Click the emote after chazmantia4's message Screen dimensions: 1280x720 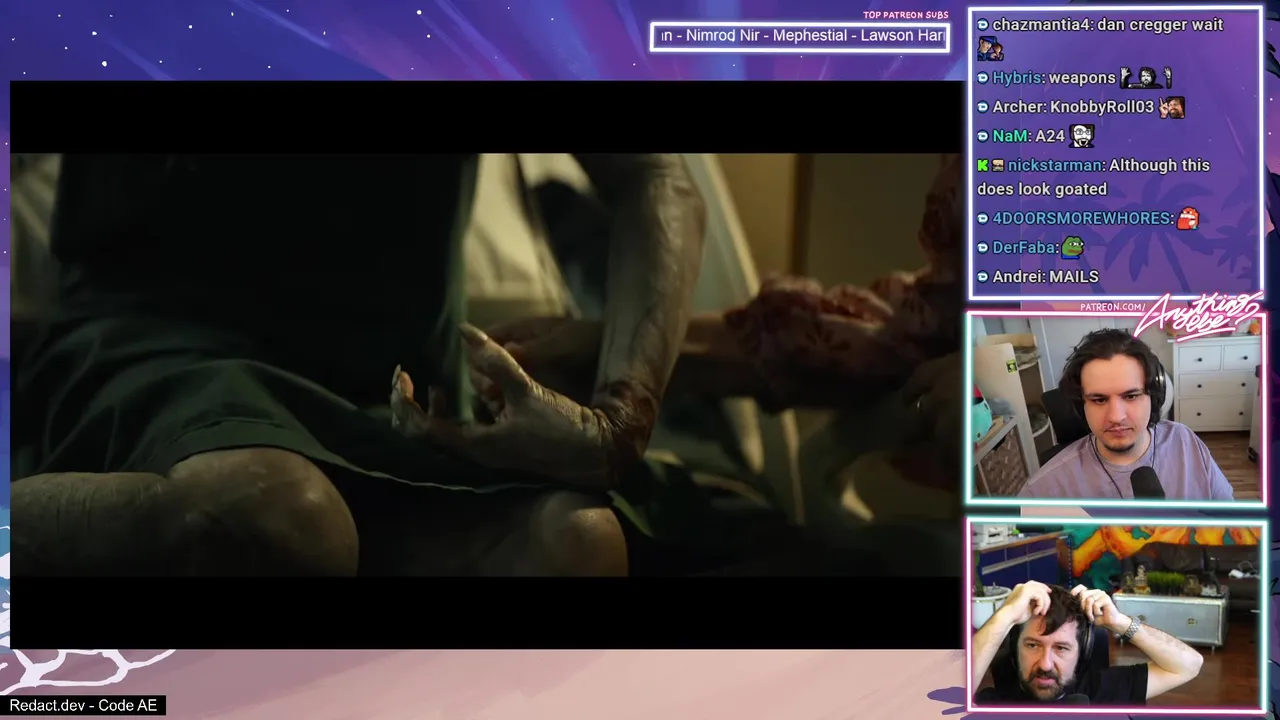point(990,48)
